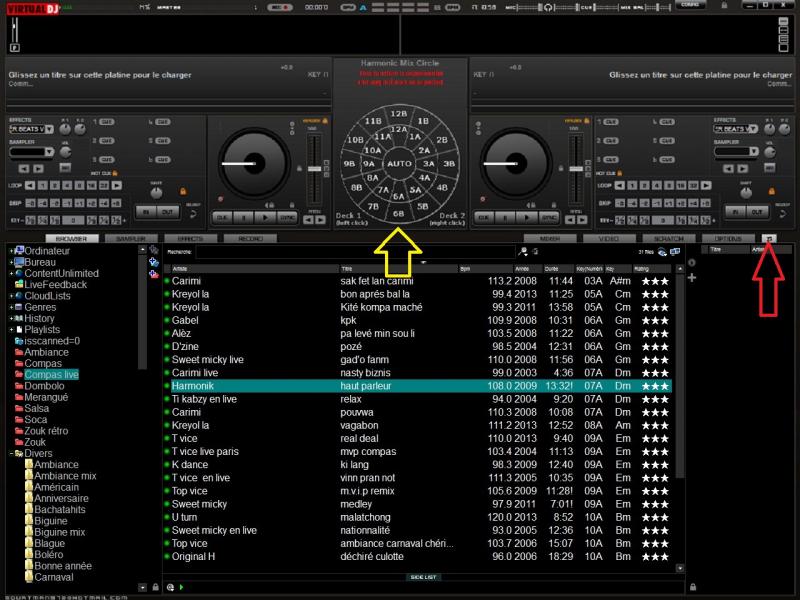Click the orange lock icon on left deck
This screenshot has height=600, width=800.
[183, 191]
